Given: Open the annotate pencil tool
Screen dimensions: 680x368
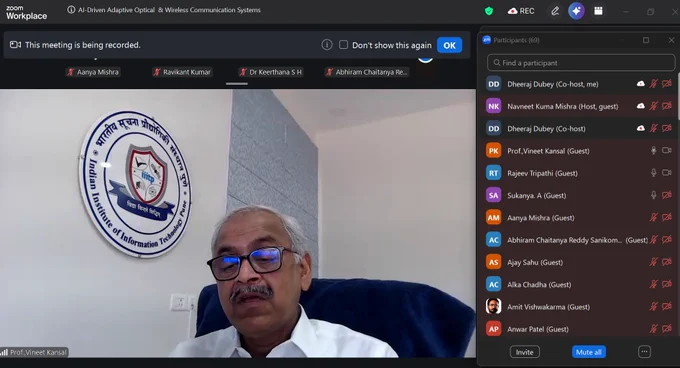Looking at the screenshot, I should click(x=555, y=11).
